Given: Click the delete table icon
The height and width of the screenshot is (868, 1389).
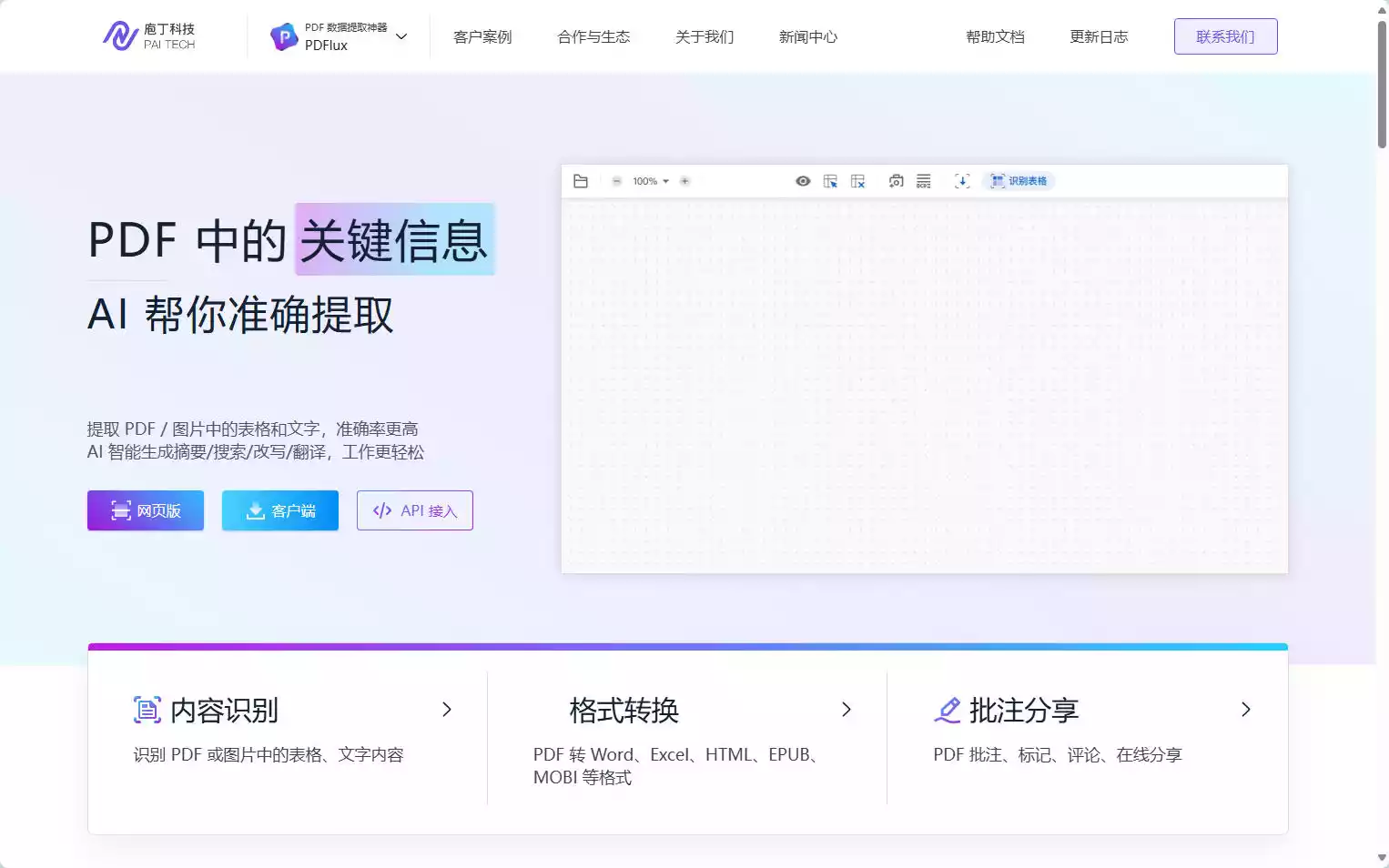Looking at the screenshot, I should (x=857, y=180).
